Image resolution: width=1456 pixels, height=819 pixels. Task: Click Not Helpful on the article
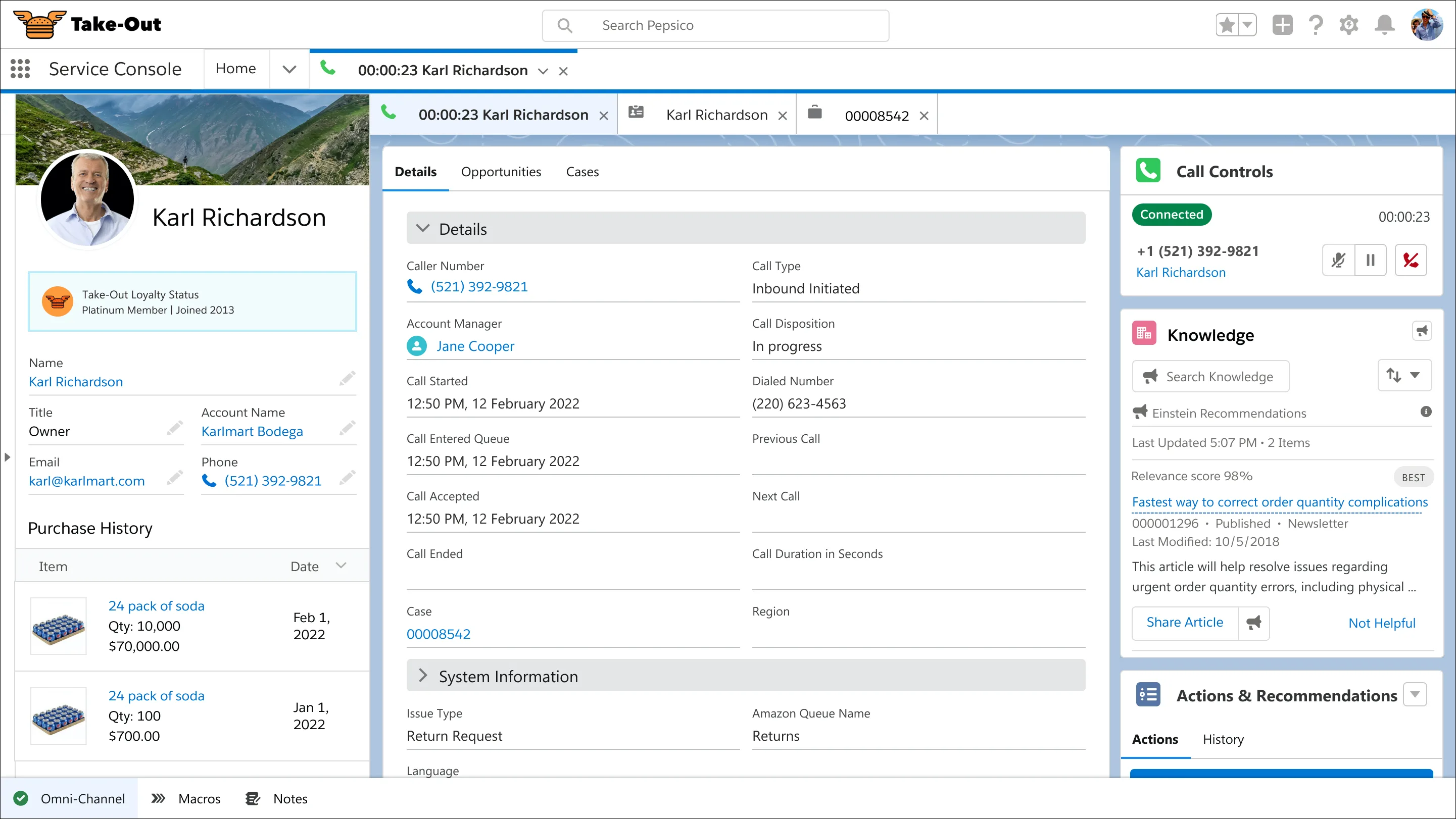(x=1382, y=622)
